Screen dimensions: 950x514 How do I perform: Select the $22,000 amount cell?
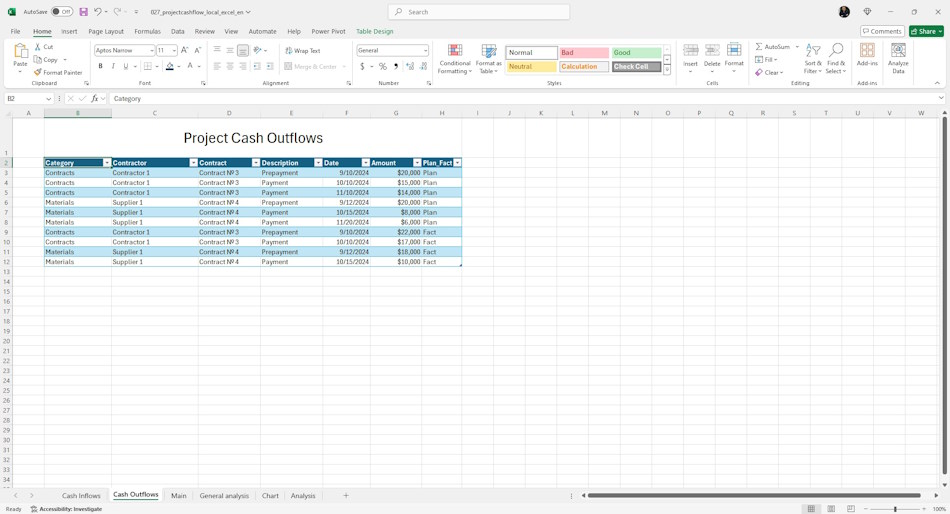pos(396,232)
